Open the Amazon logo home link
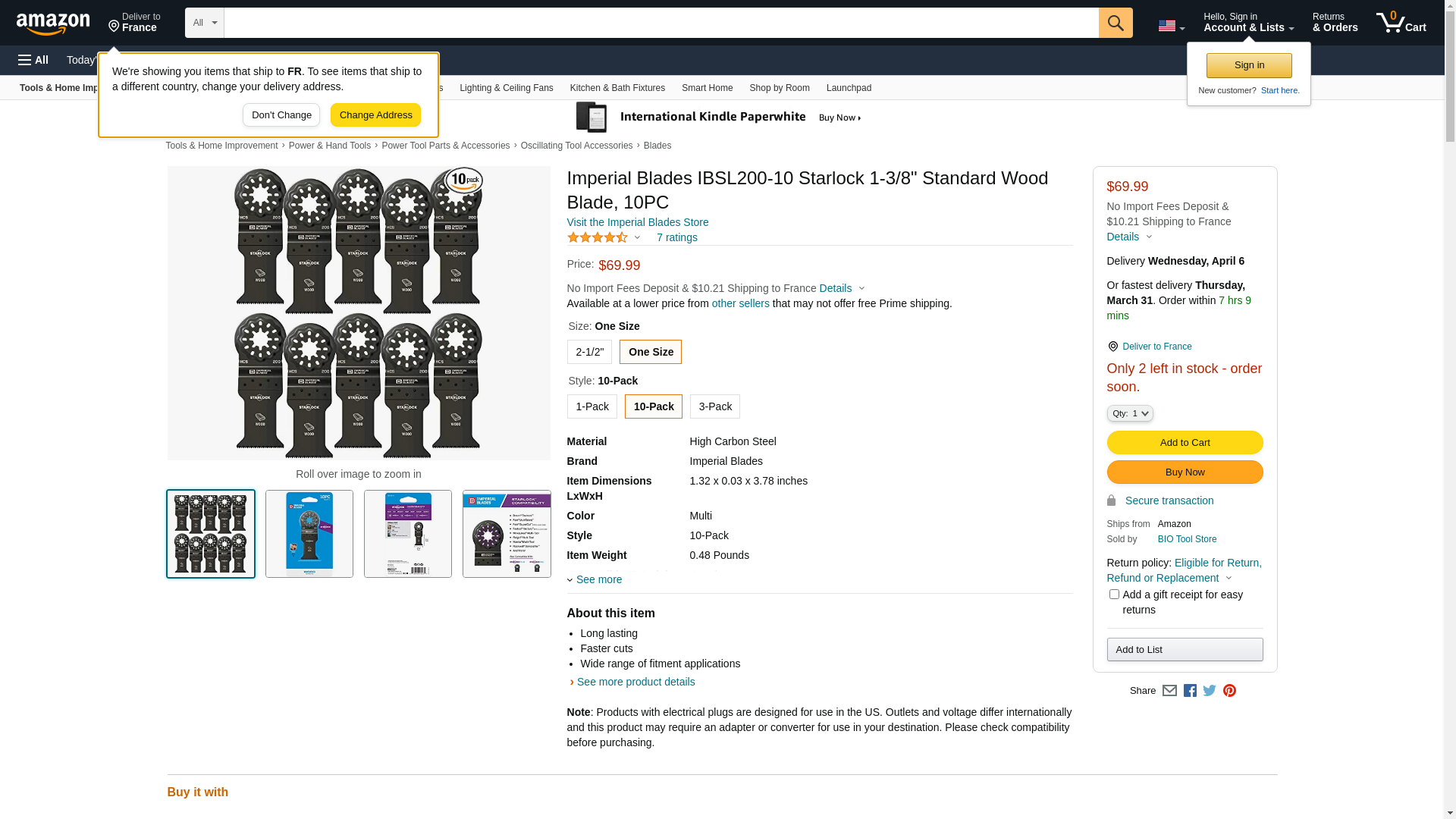 (x=53, y=24)
